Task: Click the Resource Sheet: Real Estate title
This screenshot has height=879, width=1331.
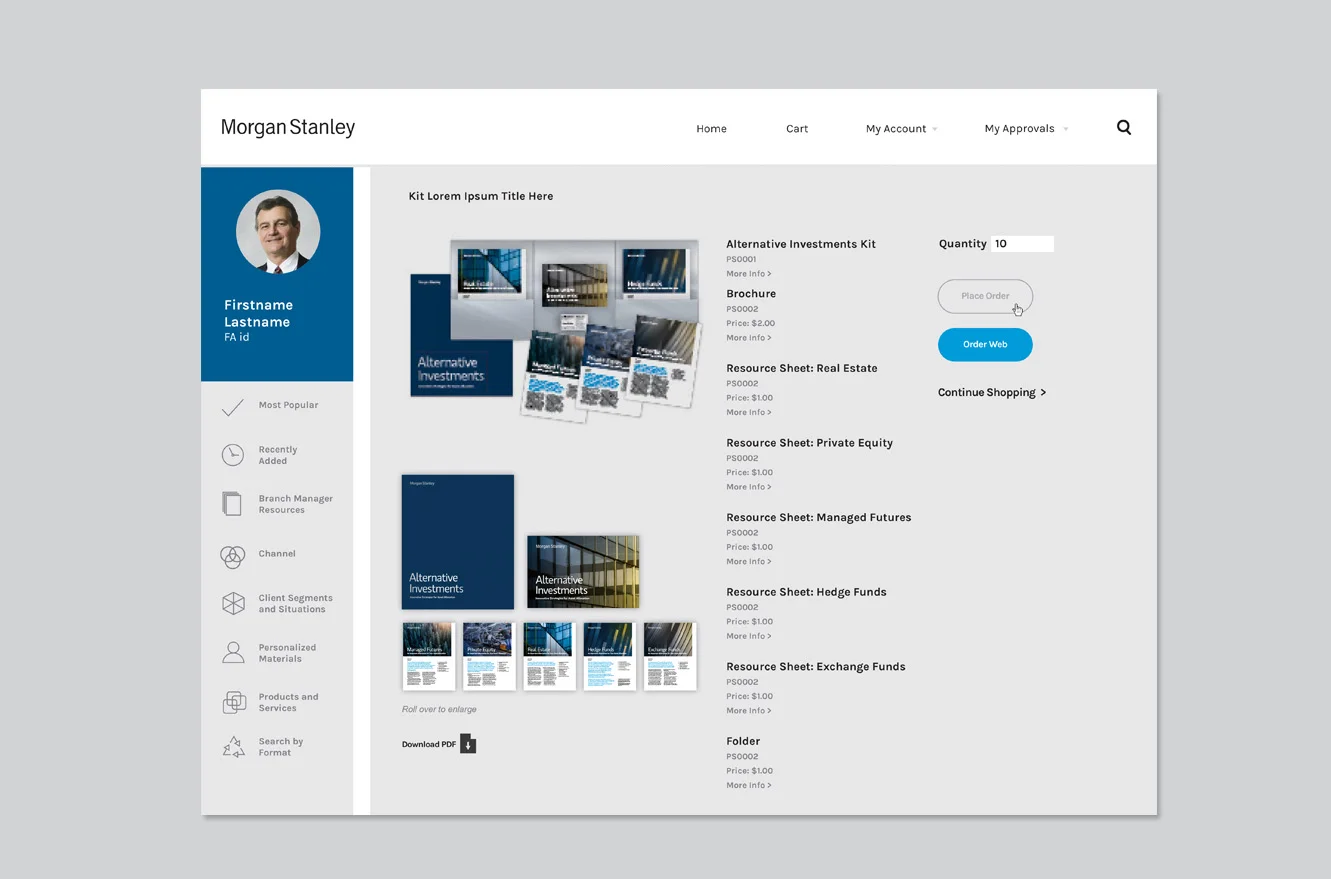Action: [x=802, y=369]
